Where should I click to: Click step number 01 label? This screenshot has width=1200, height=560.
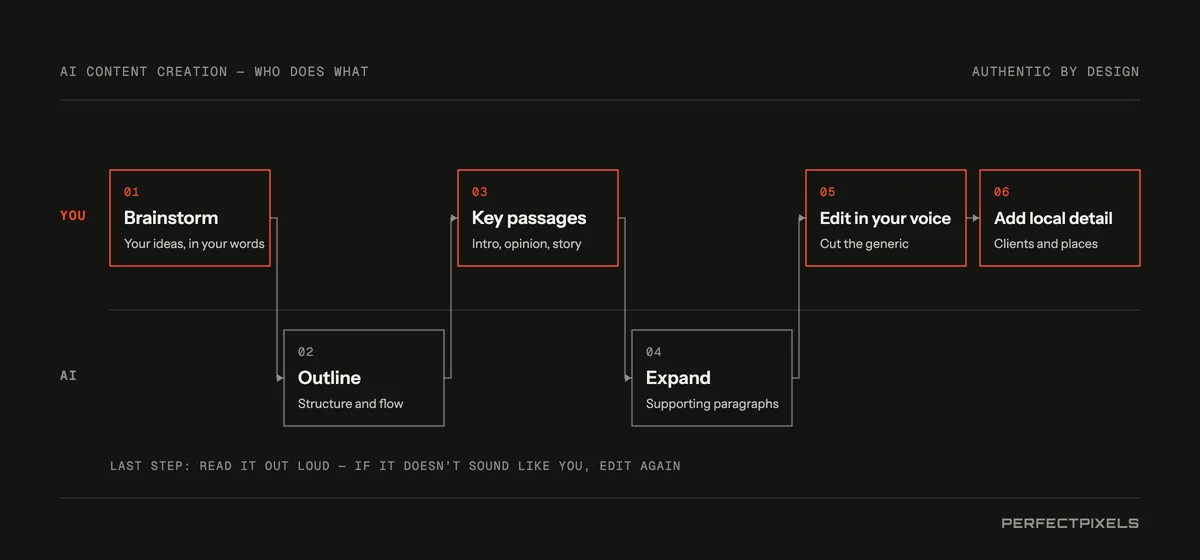[132, 192]
